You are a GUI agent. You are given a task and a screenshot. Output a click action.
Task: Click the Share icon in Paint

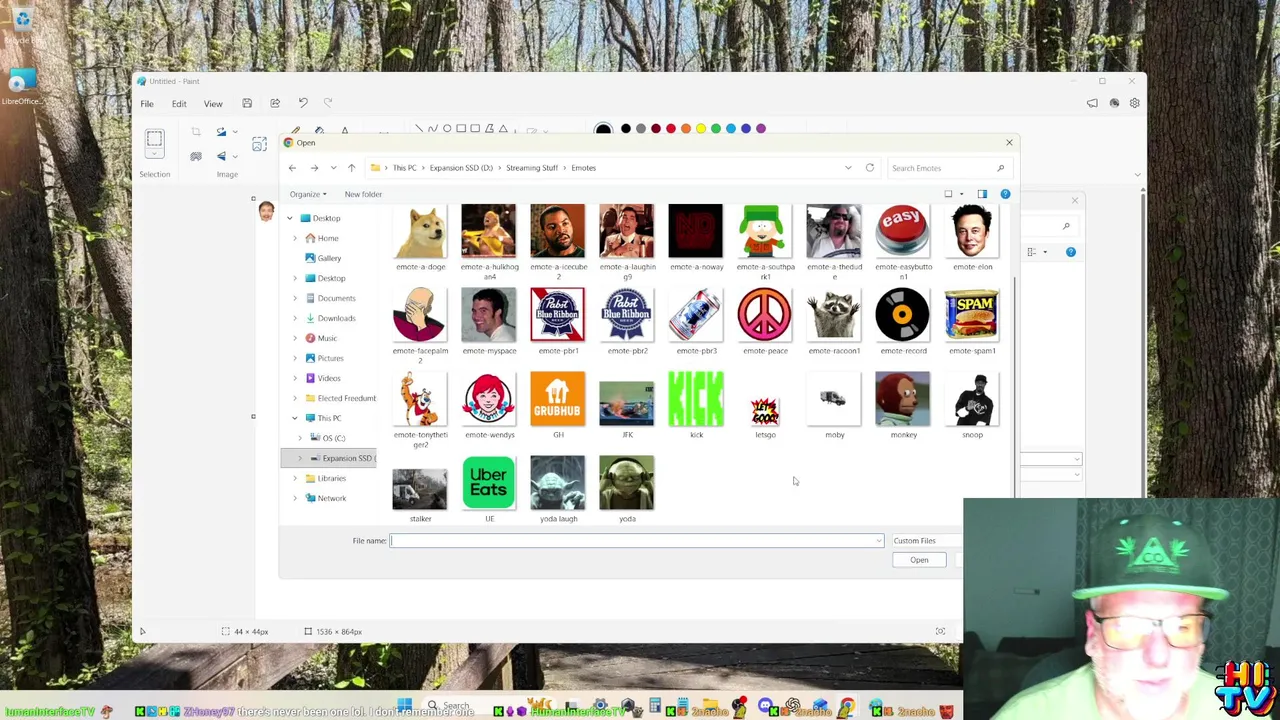275,103
